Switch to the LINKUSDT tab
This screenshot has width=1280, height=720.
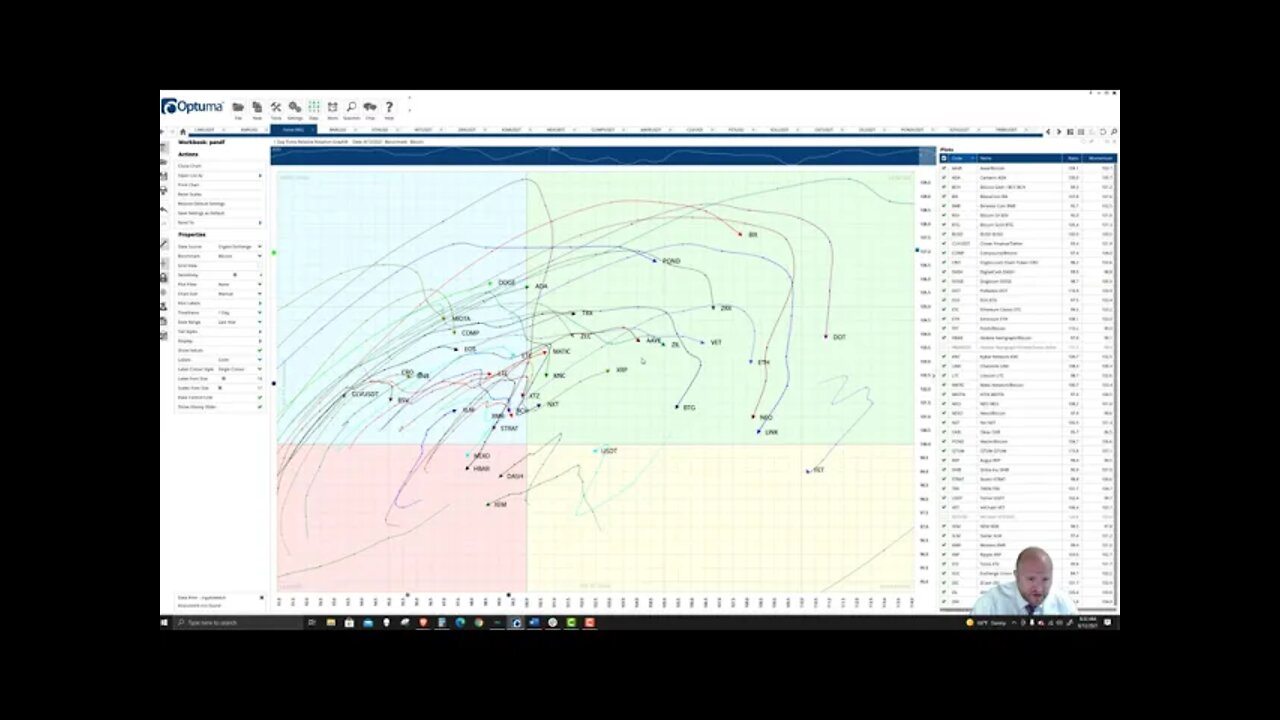click(204, 130)
